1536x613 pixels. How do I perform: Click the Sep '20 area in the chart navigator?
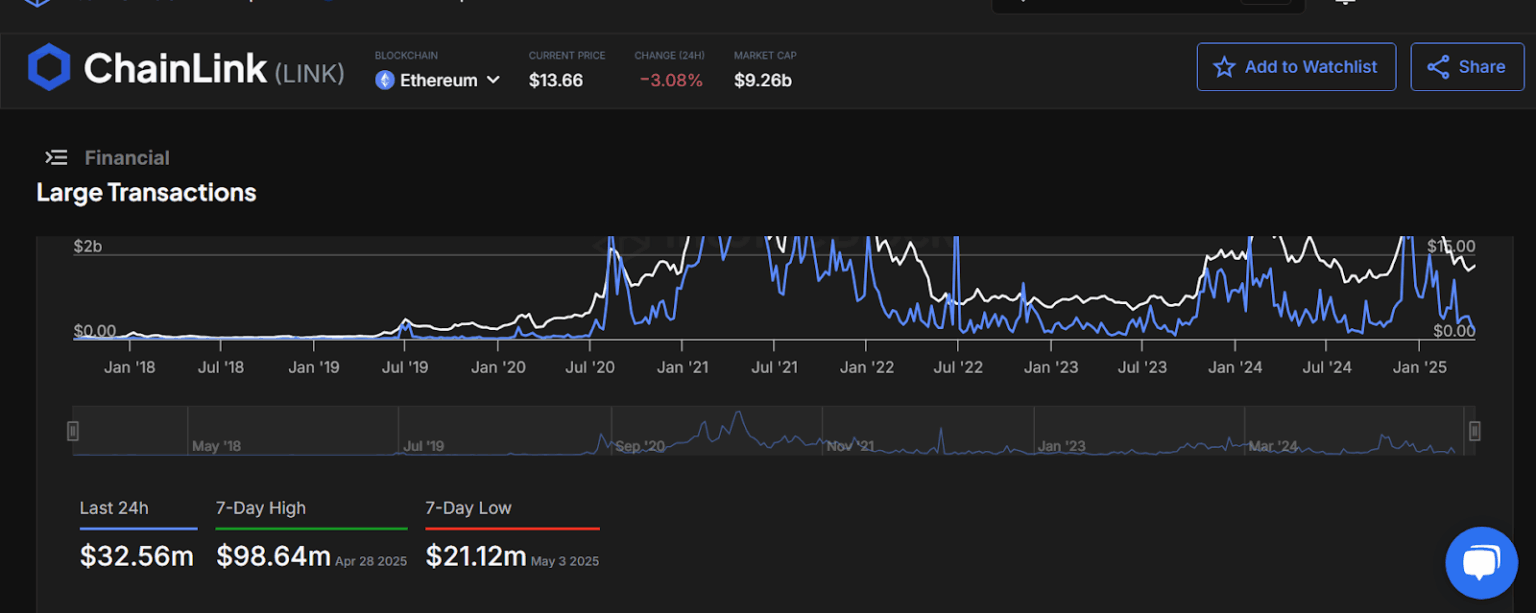(640, 445)
